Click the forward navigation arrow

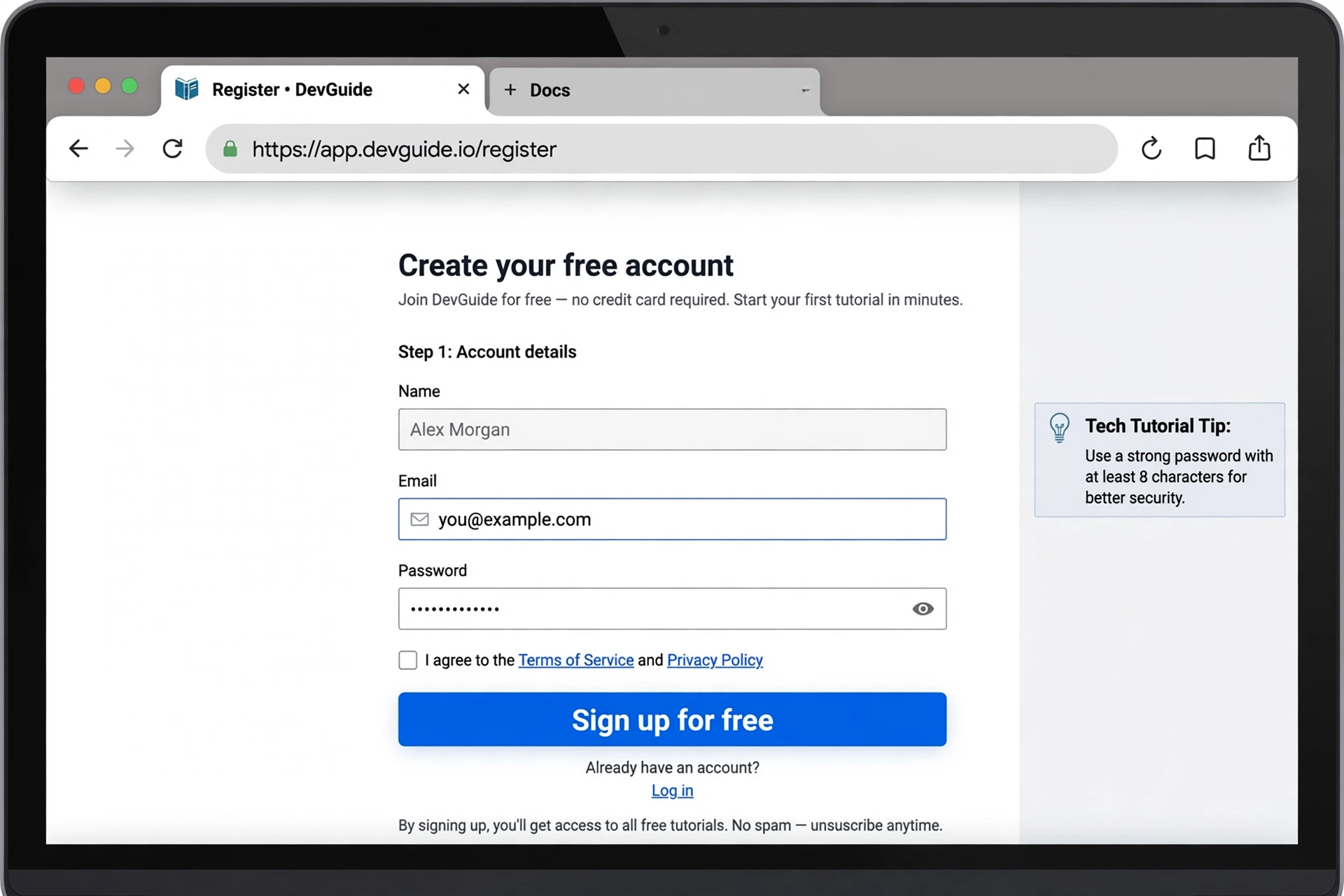(x=125, y=148)
